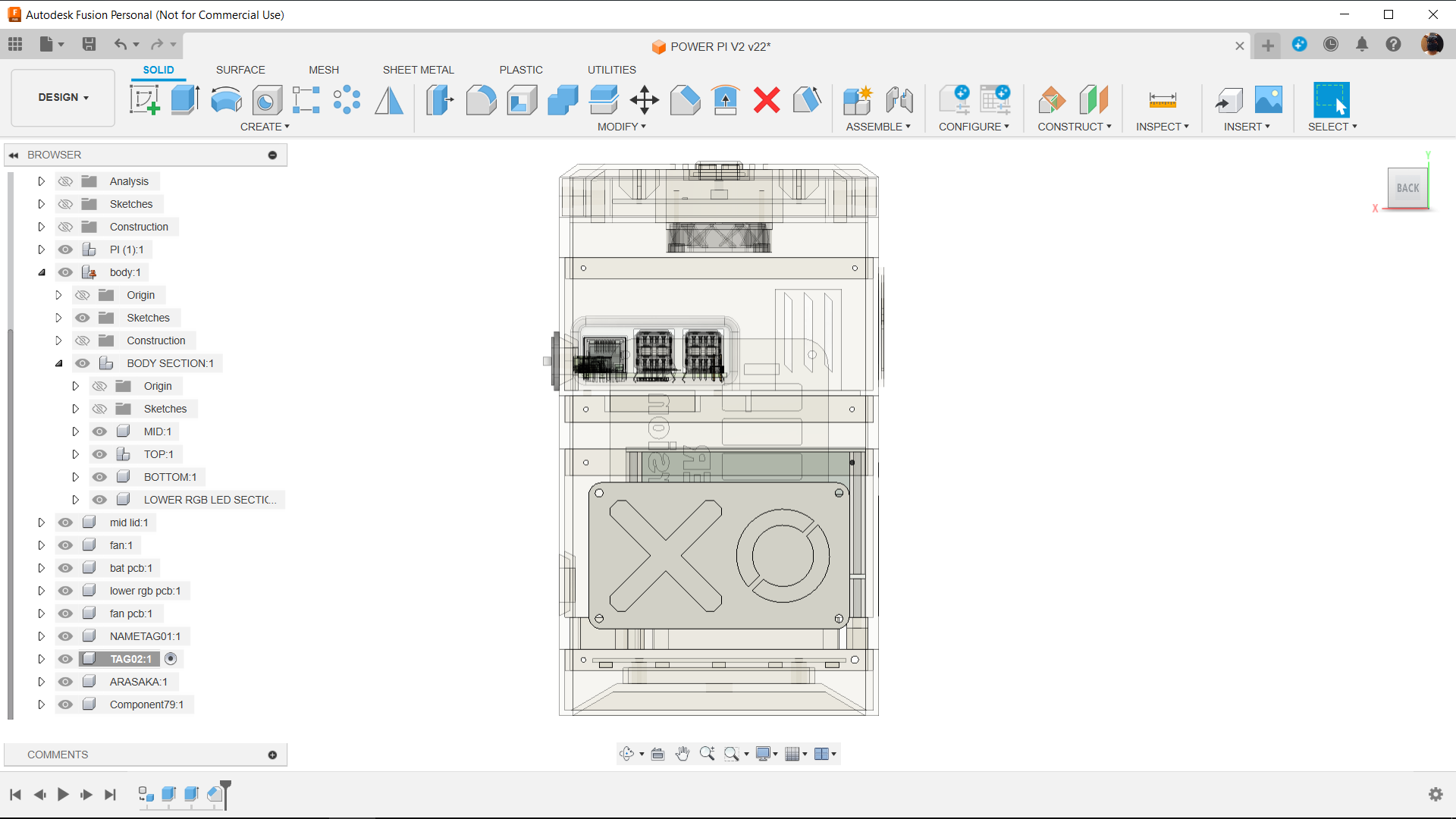Select the Move/Copy tool
The image size is (1456, 819).
click(644, 99)
